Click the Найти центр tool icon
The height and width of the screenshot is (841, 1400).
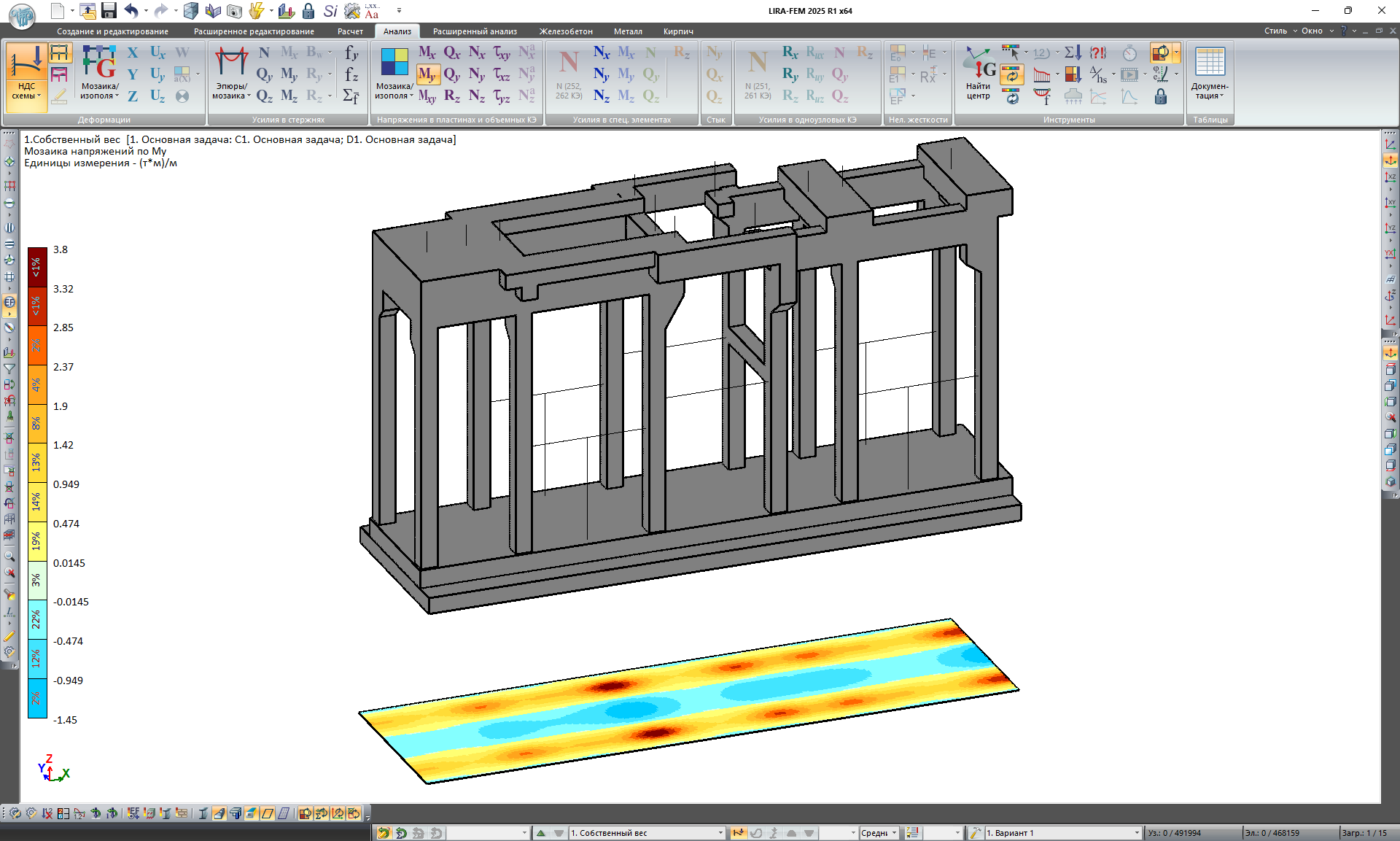979,73
